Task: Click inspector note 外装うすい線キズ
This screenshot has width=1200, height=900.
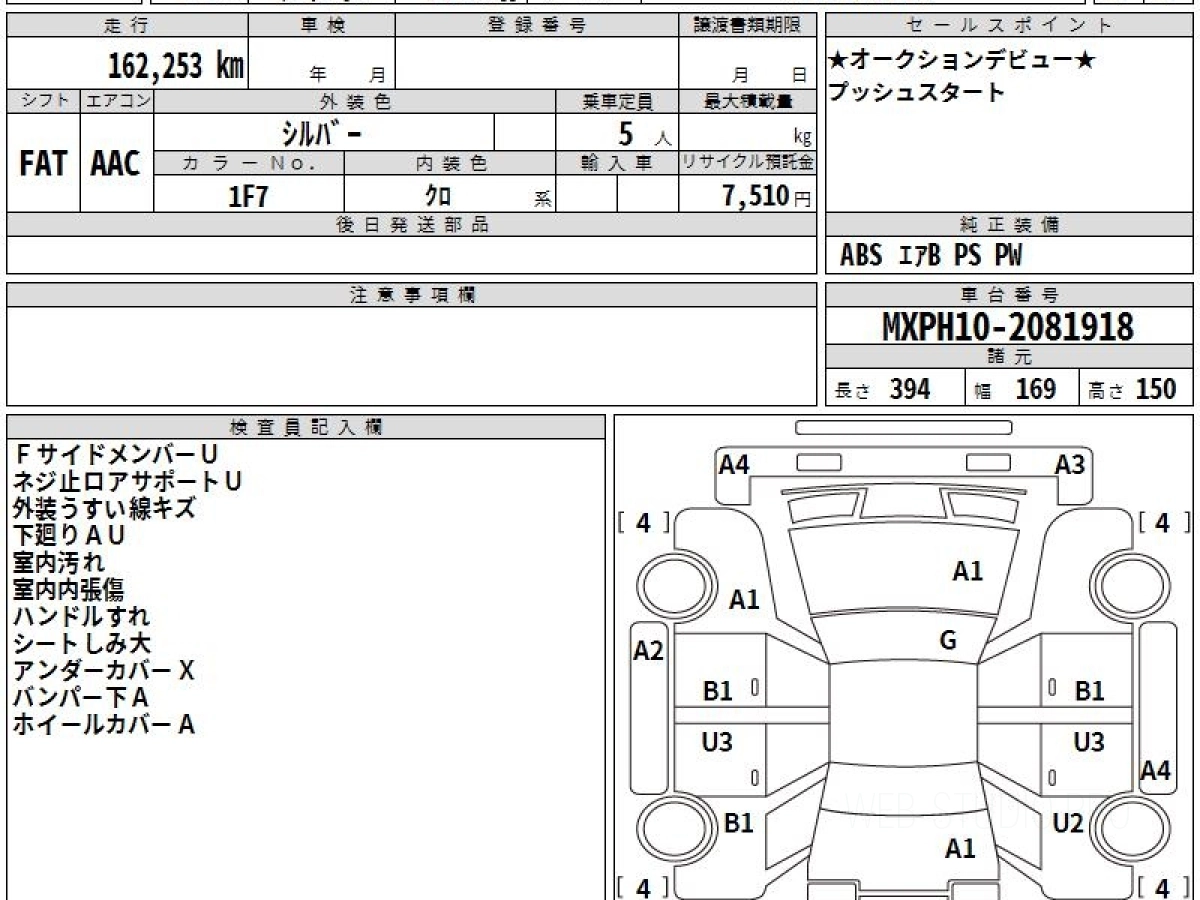Action: click(104, 508)
